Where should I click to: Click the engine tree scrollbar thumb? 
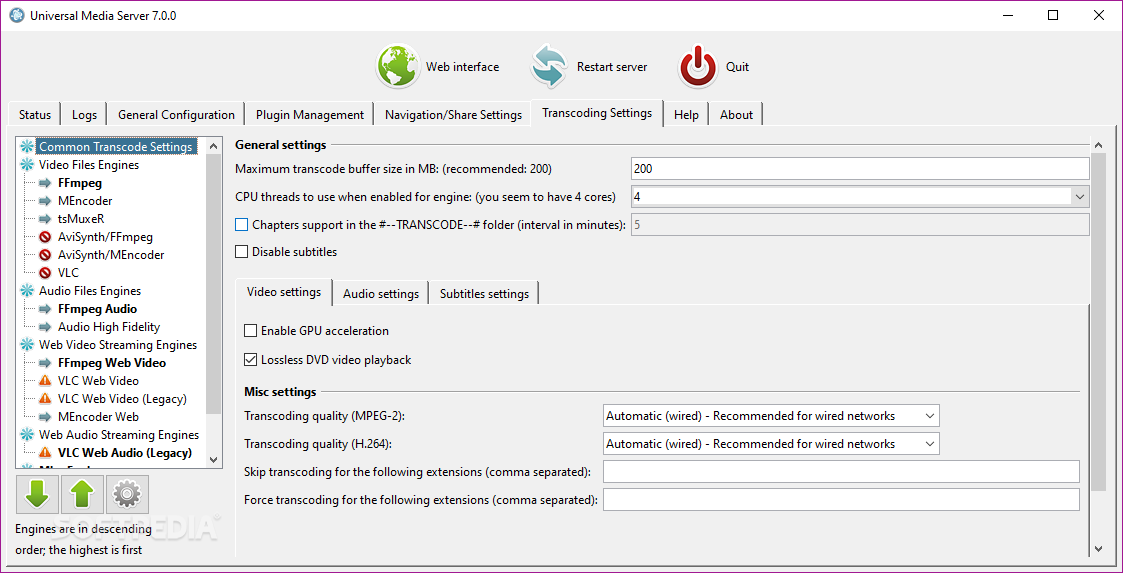[213, 284]
